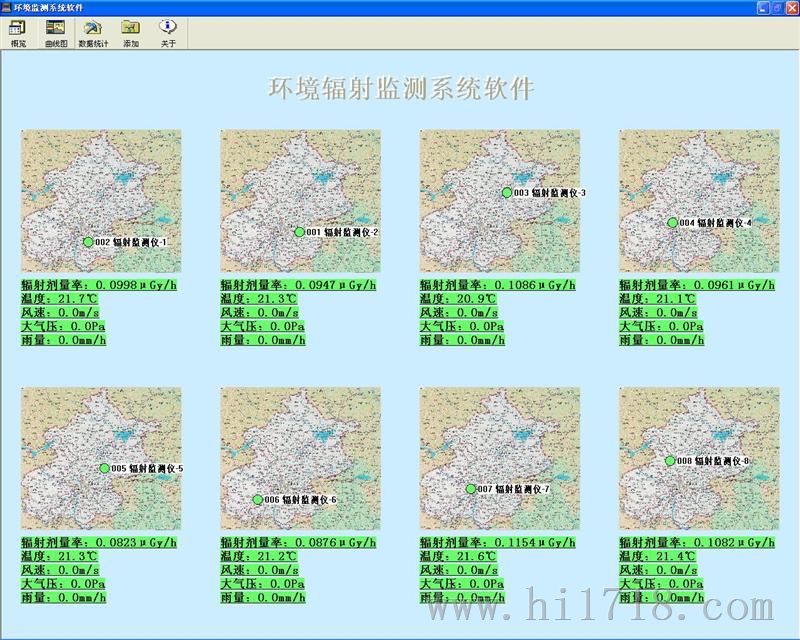Select radiation reading 0.0947 μGy/h
The width and height of the screenshot is (800, 640).
[298, 285]
